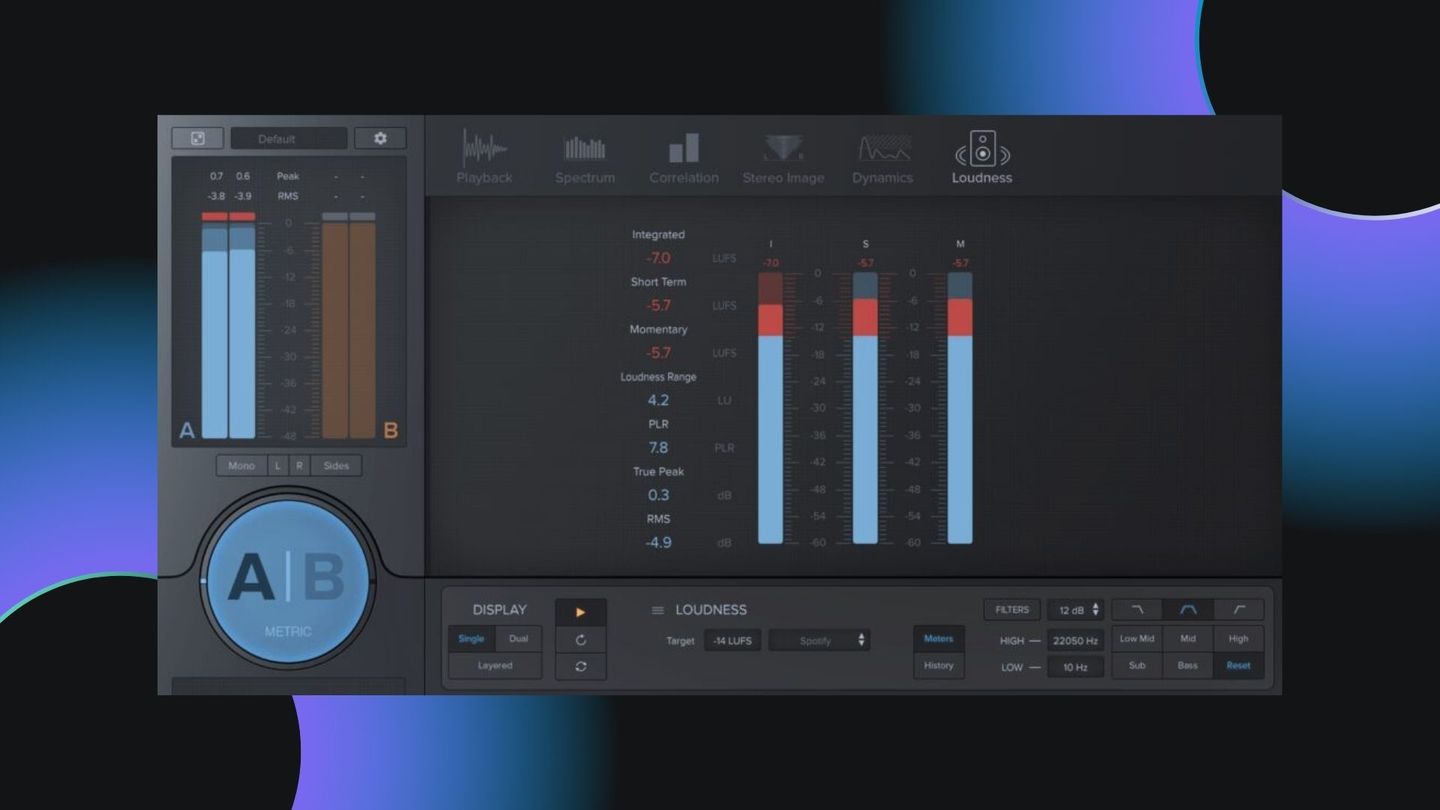Click the True Peak 0.3 value
This screenshot has height=810, width=1440.
pos(658,495)
